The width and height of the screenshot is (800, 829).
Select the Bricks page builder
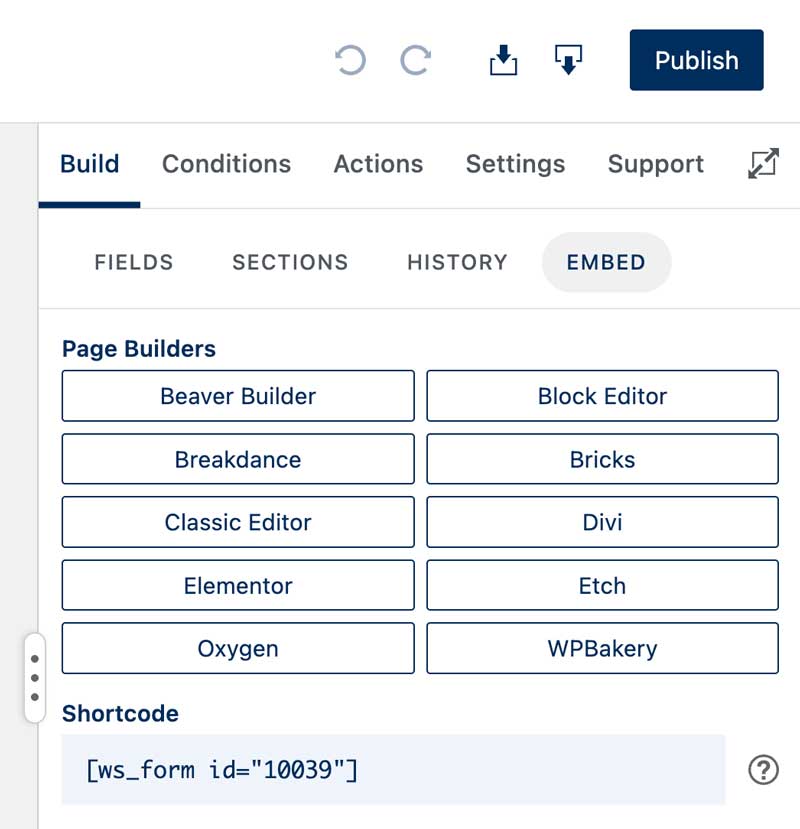[602, 459]
